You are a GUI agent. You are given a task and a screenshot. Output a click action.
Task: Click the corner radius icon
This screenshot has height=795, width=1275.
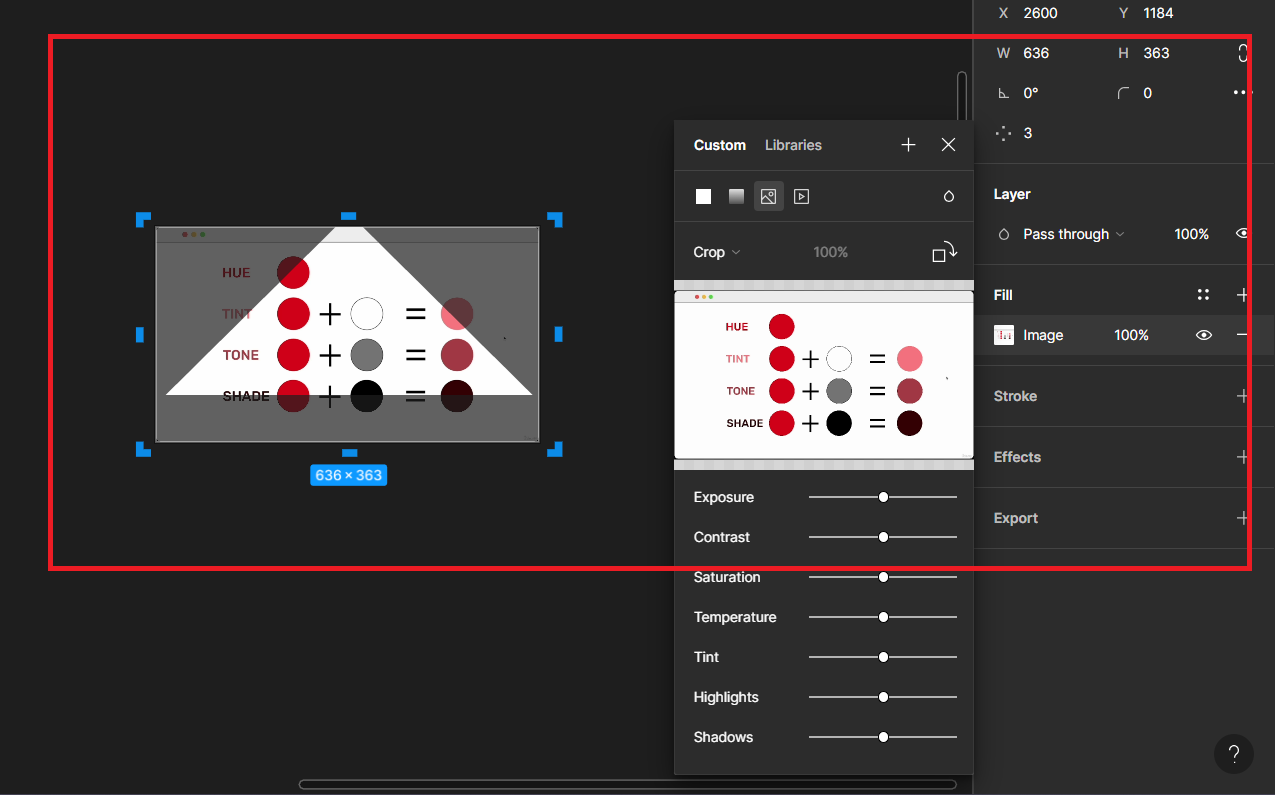(x=1124, y=93)
